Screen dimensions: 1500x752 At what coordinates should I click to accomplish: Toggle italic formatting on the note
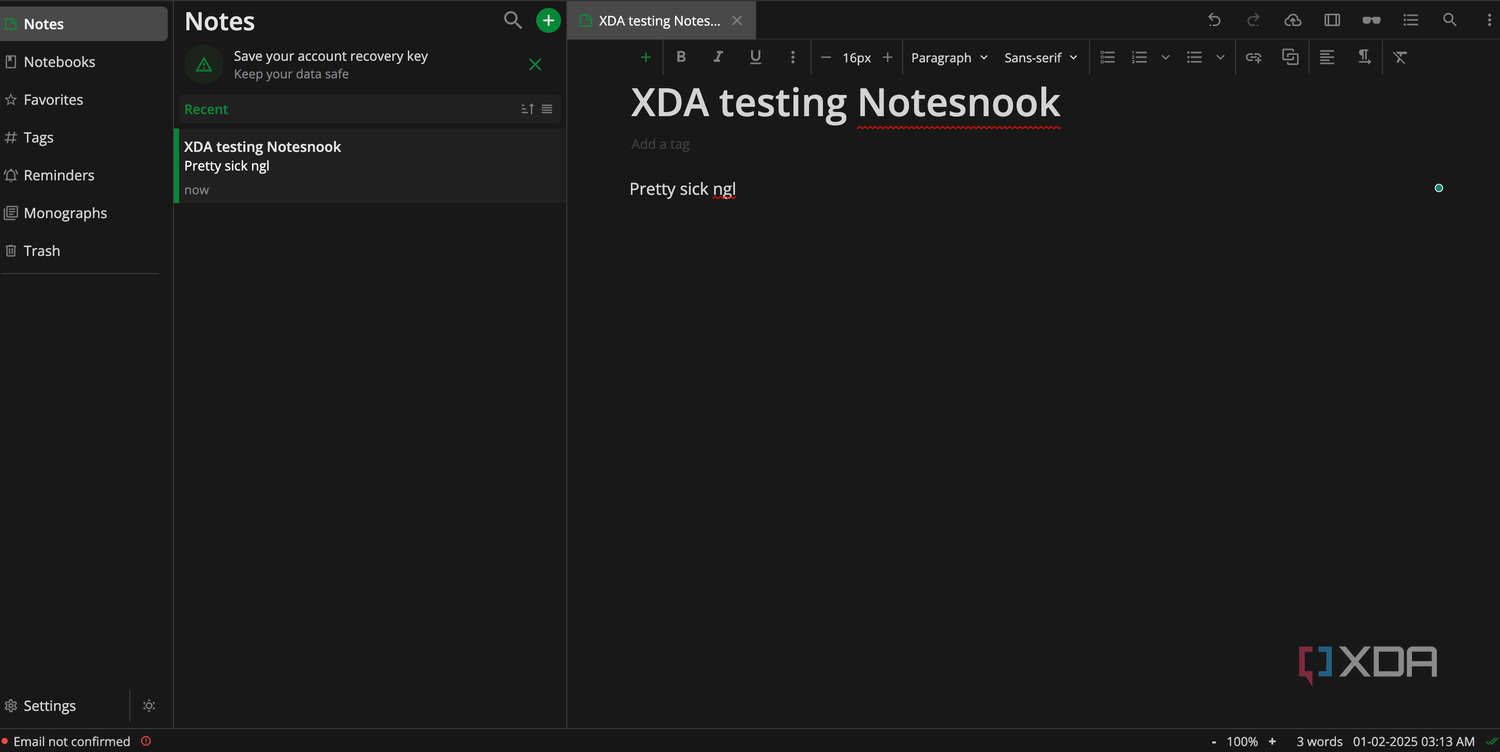718,57
